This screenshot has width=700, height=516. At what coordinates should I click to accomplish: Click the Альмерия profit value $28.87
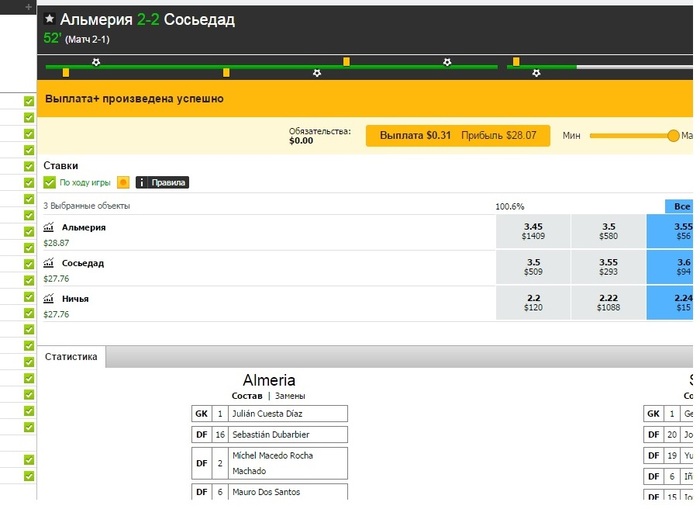click(56, 243)
